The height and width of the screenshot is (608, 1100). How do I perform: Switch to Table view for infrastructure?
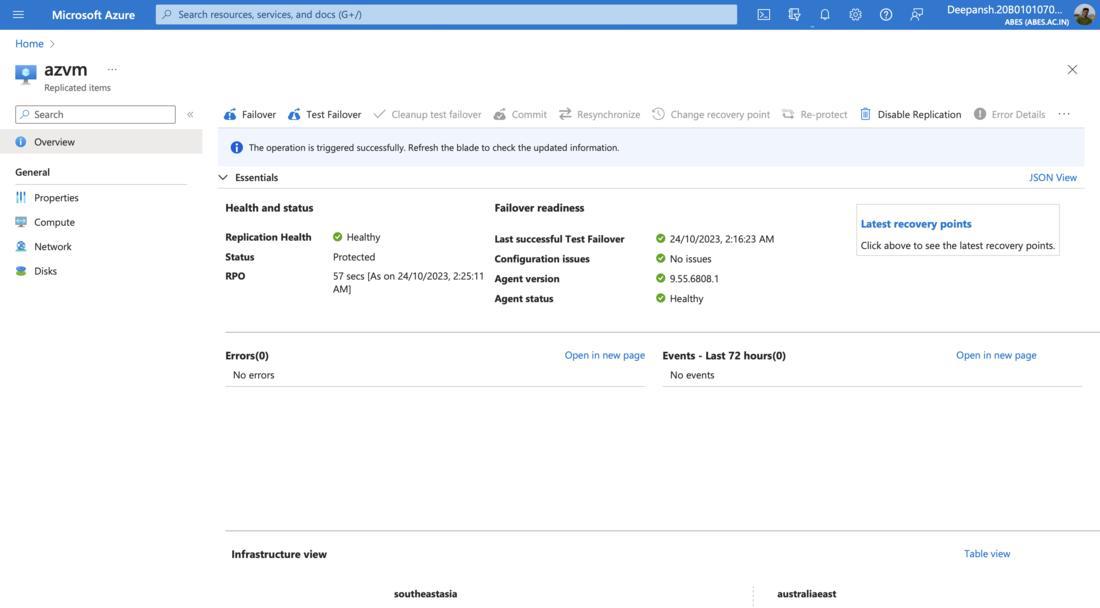coord(986,554)
